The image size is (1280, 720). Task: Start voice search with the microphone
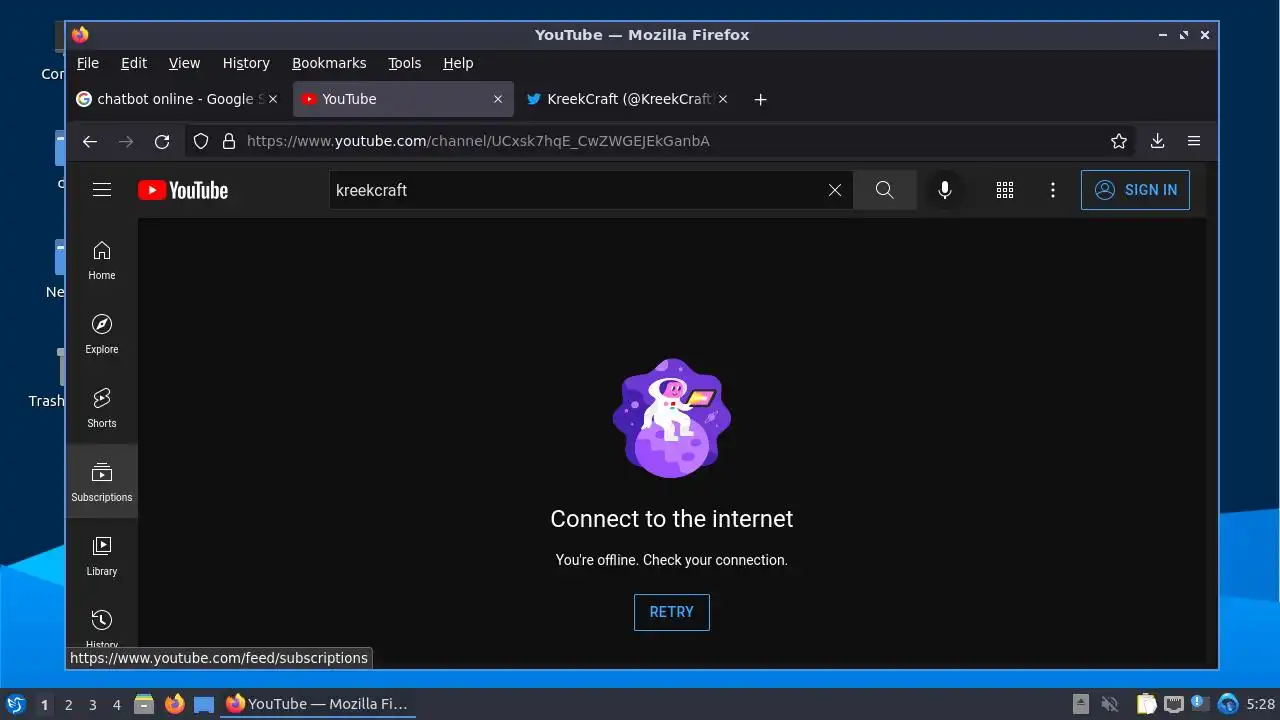point(945,190)
